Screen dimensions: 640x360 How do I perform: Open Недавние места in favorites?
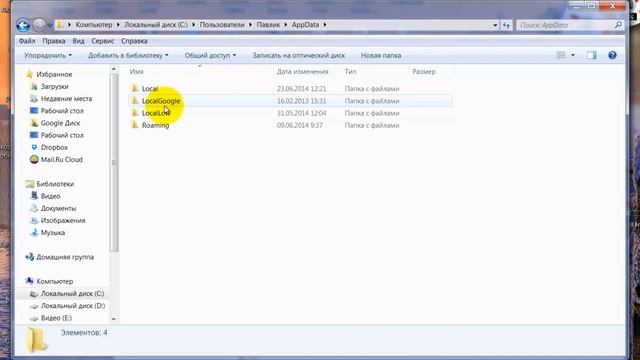[66, 99]
